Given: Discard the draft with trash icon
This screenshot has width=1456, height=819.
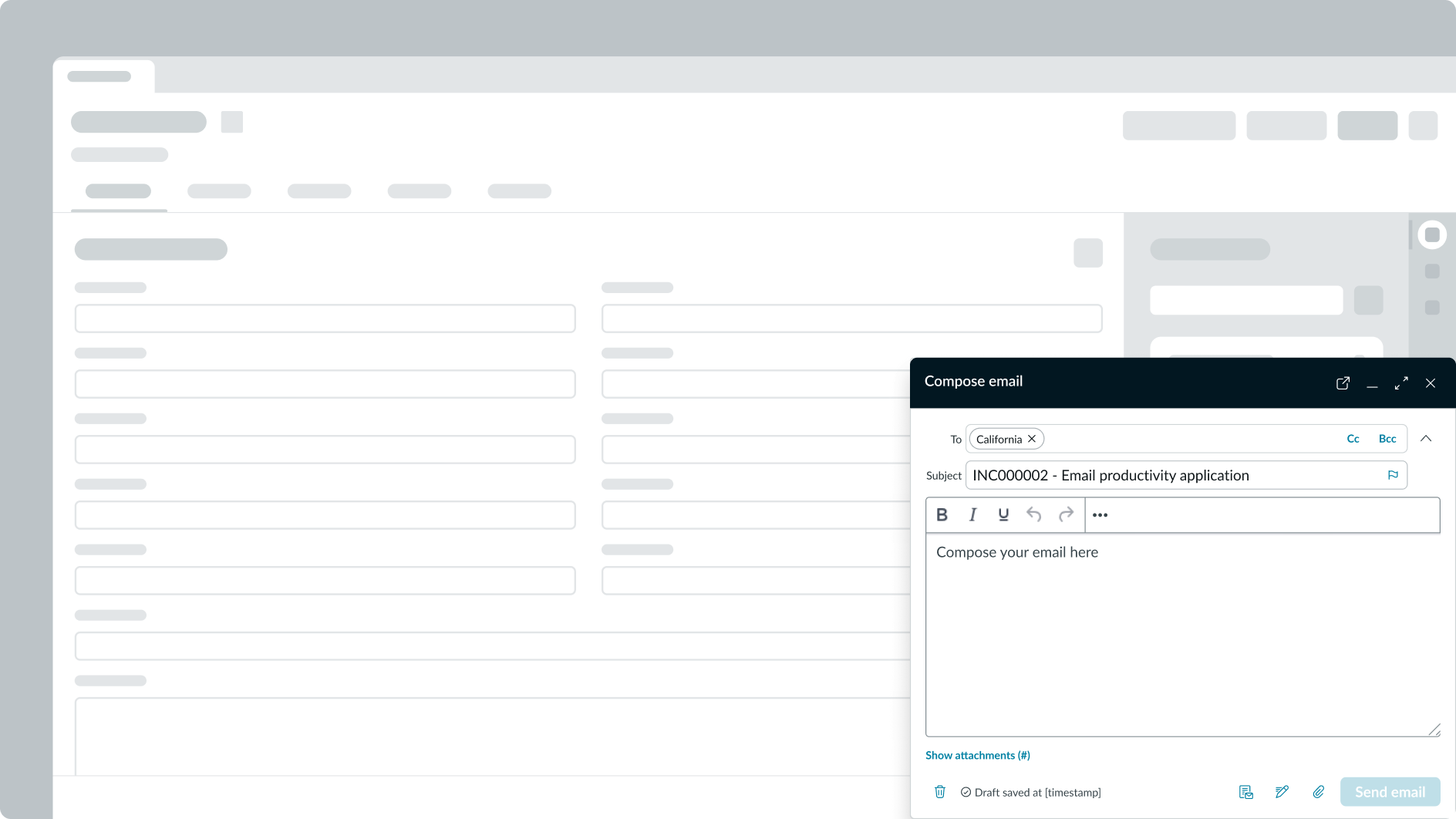Looking at the screenshot, I should tap(940, 792).
